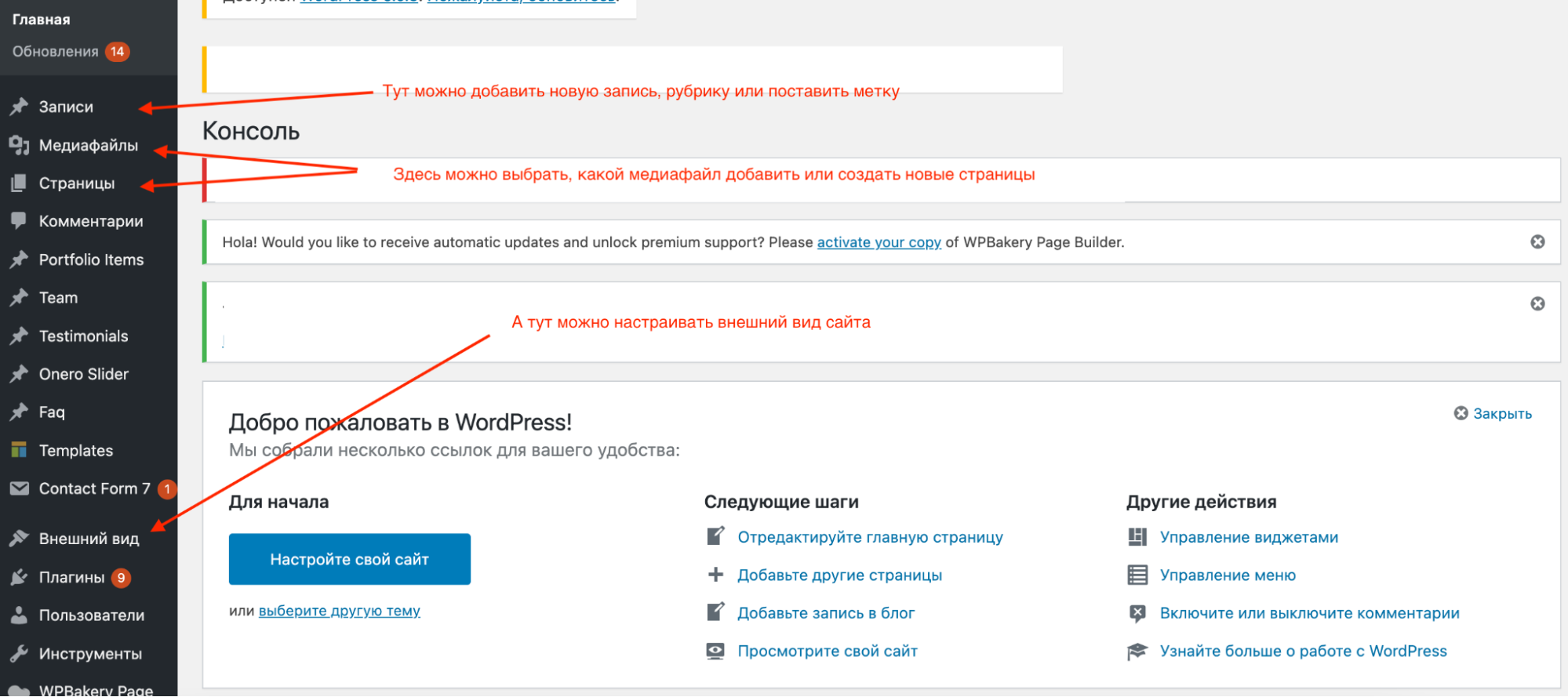Image resolution: width=1568 pixels, height=697 pixels.
Task: Click the edit icon beside Добавьте запись в блог
Action: pyautogui.click(x=715, y=612)
